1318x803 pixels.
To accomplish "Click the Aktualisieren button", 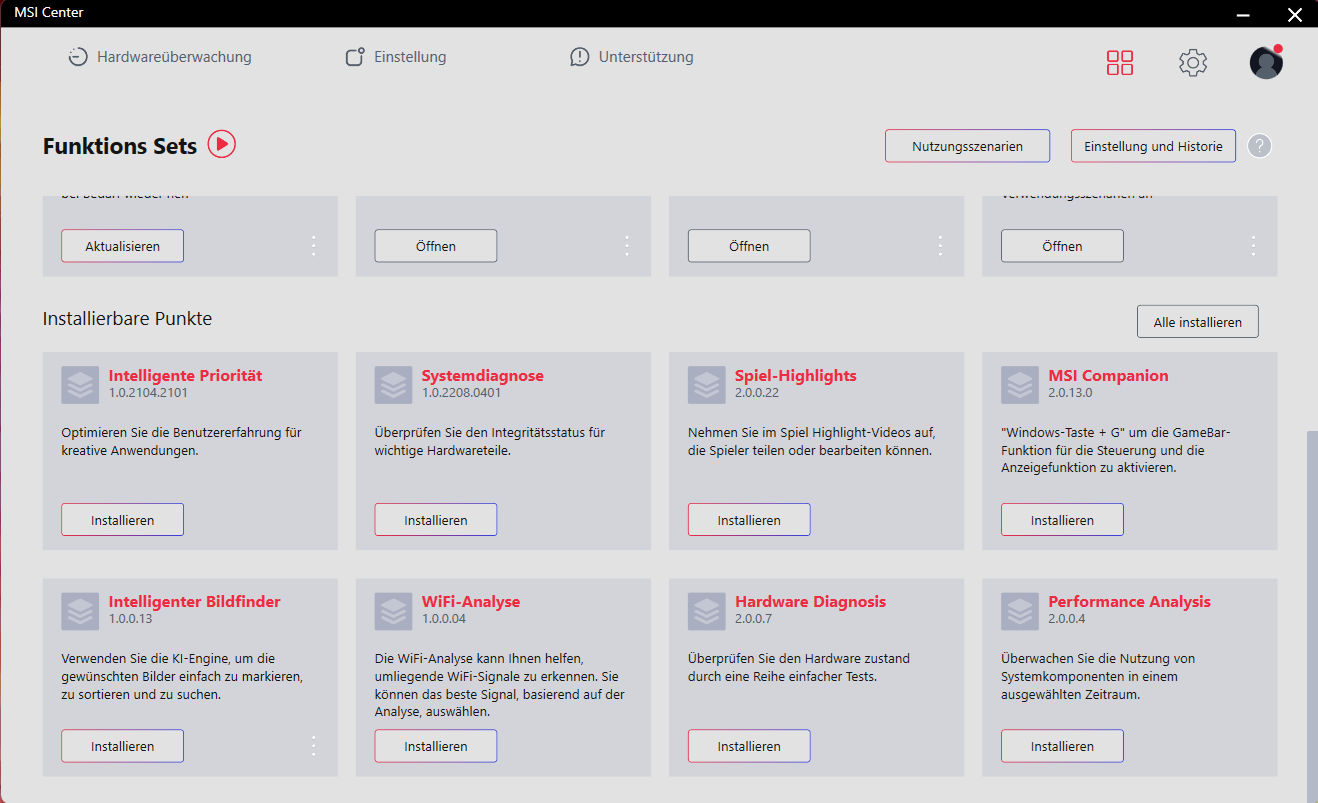I will coord(122,246).
